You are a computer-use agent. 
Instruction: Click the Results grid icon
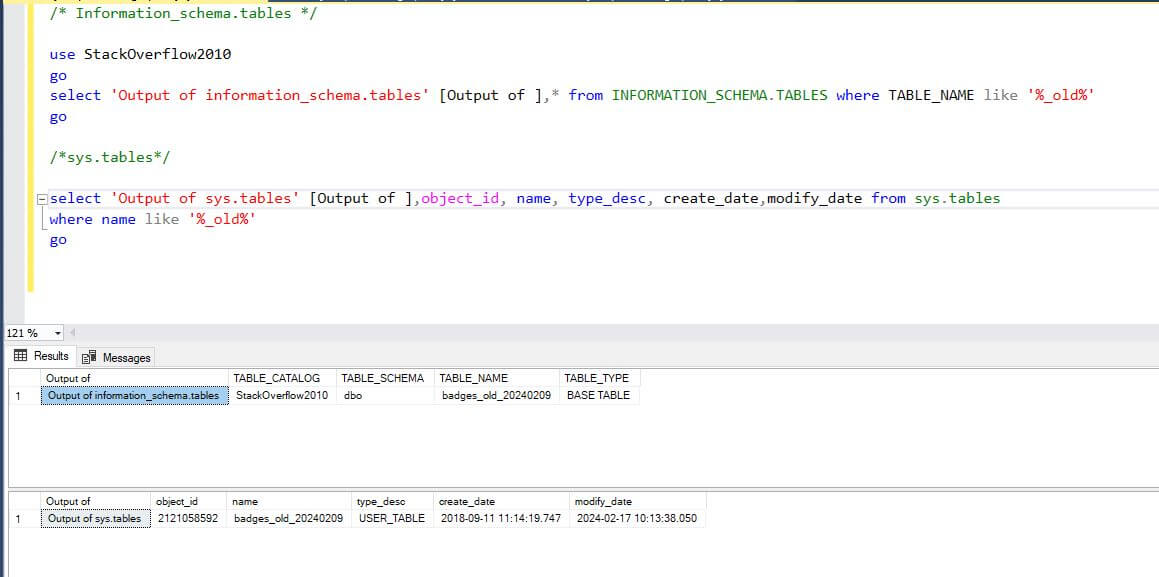tap(20, 355)
